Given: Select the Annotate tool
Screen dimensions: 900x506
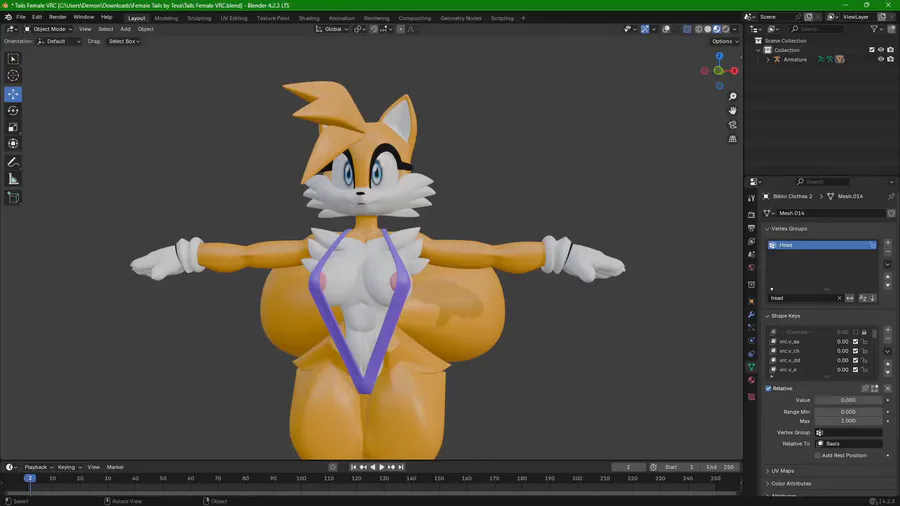Looking at the screenshot, I should coord(13,163).
